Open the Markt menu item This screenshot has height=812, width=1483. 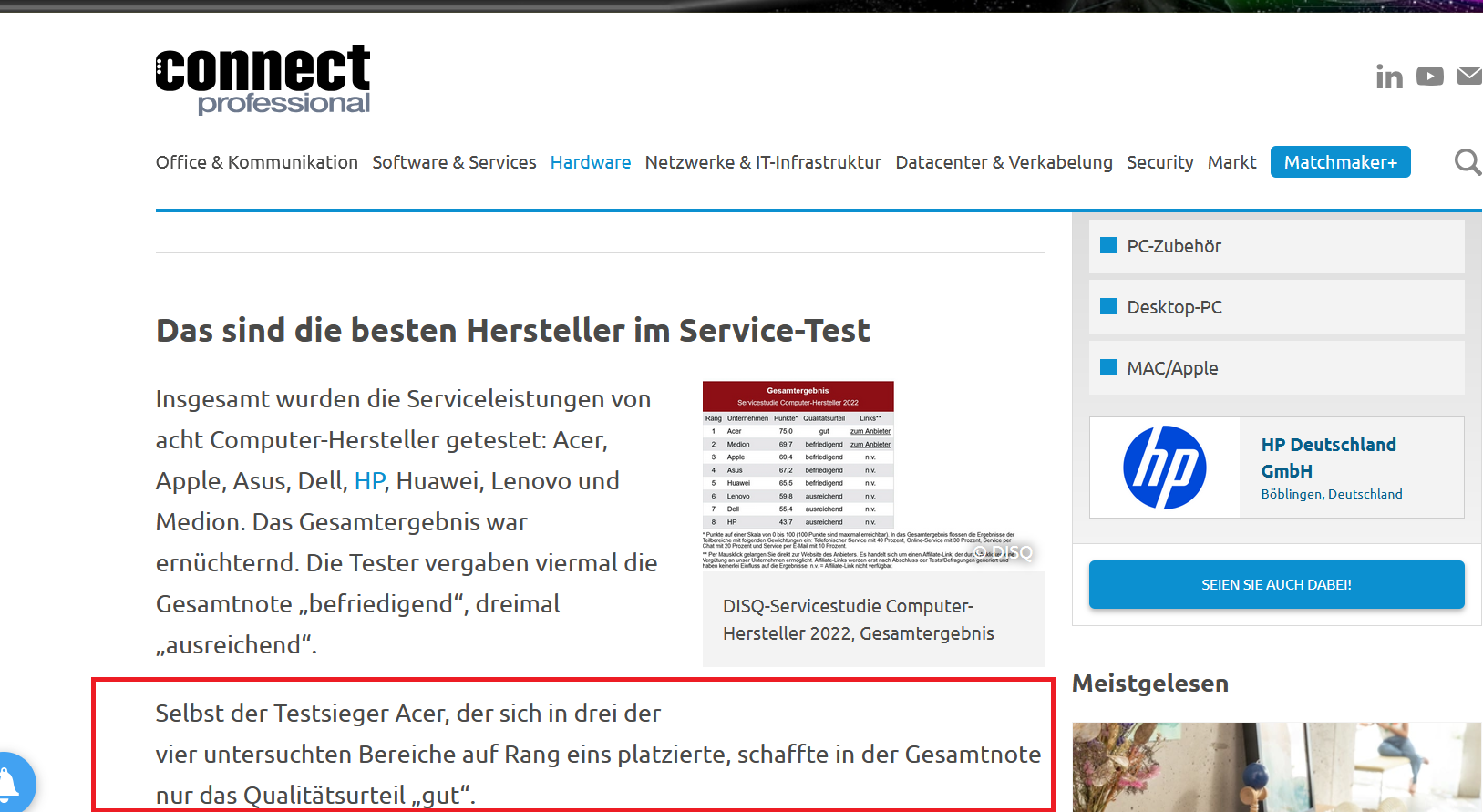tap(1231, 162)
